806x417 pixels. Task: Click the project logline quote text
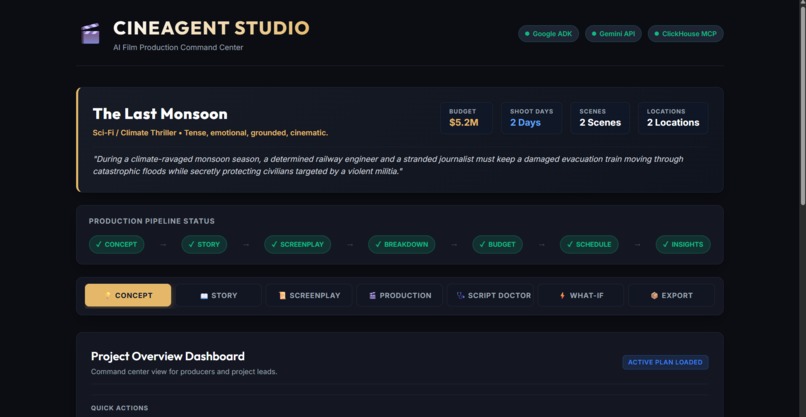(388, 165)
